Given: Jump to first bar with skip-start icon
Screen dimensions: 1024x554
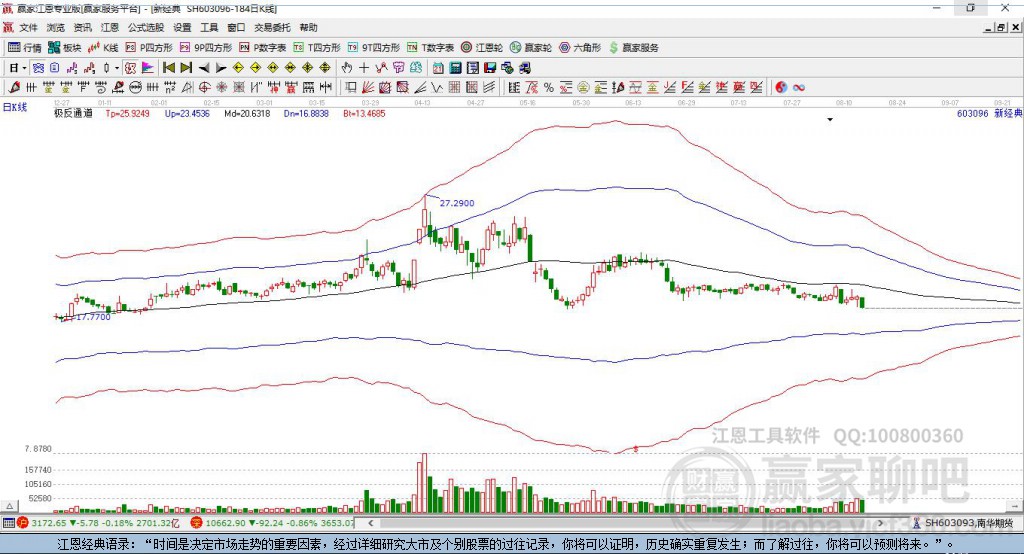Looking at the screenshot, I should pos(168,68).
